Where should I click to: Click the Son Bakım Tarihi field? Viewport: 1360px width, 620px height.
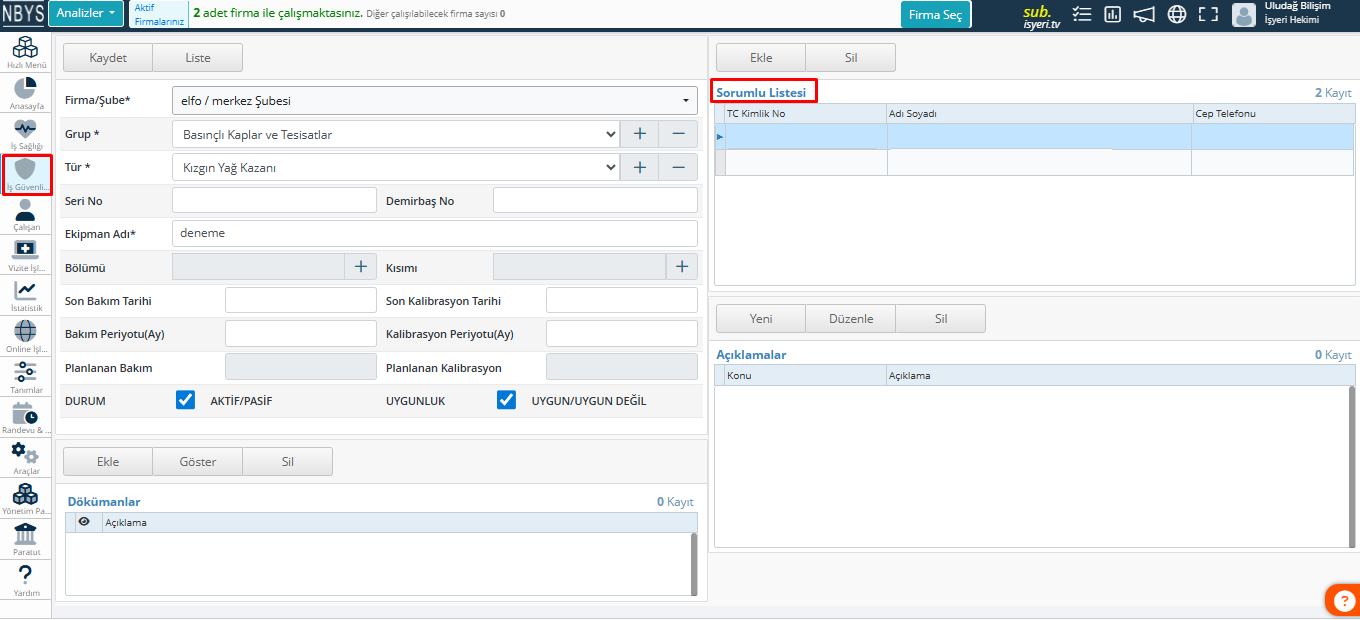point(301,301)
